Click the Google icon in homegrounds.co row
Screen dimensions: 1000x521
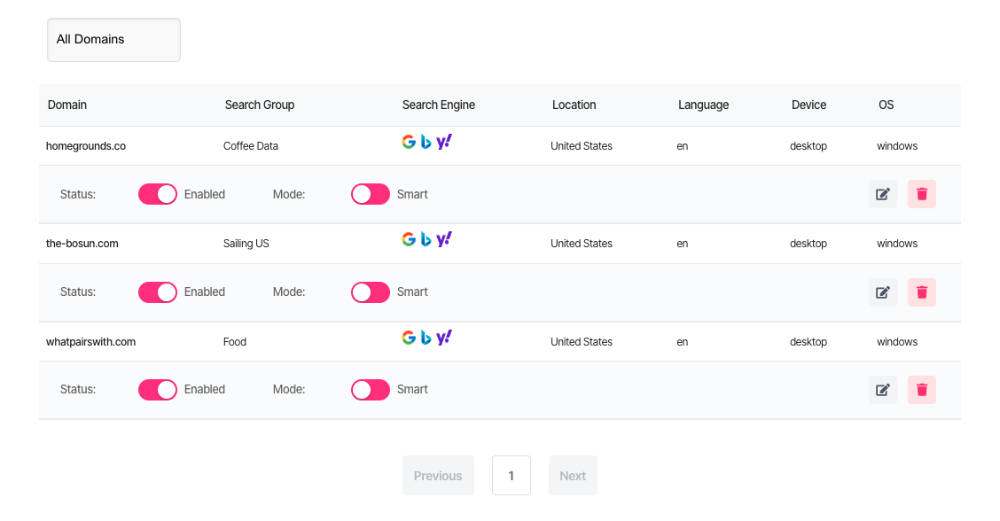point(409,142)
